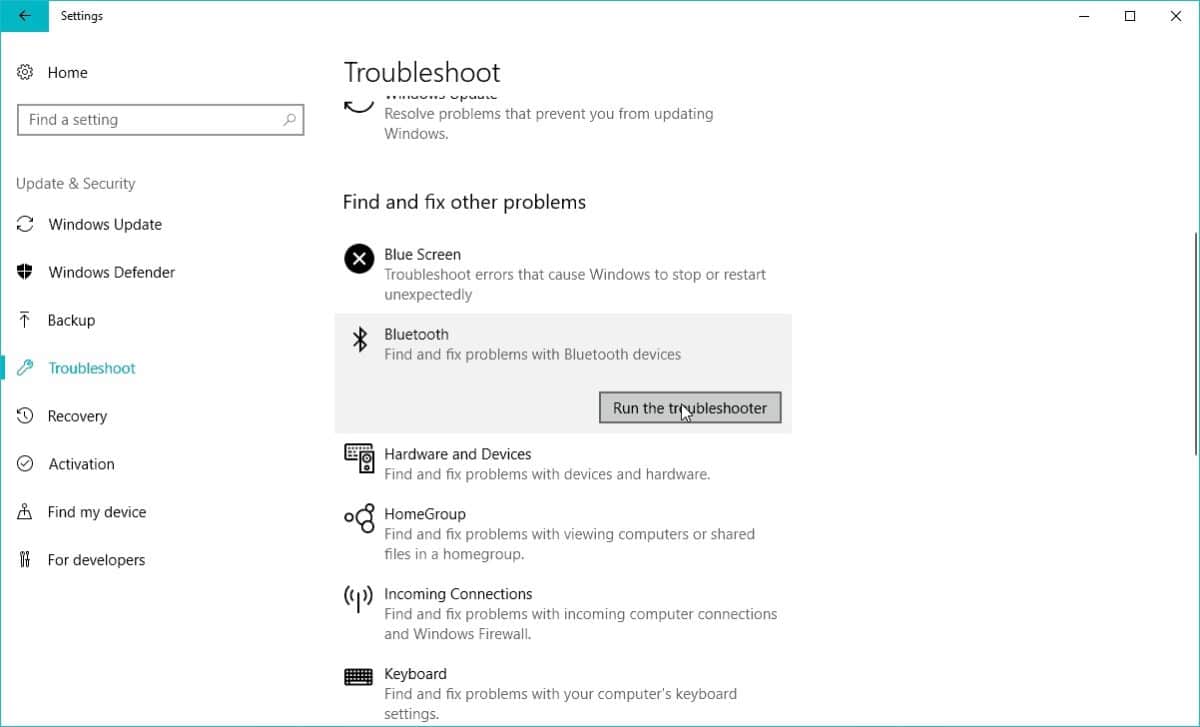Select the HomeGroup troubleshooter title

tap(425, 514)
